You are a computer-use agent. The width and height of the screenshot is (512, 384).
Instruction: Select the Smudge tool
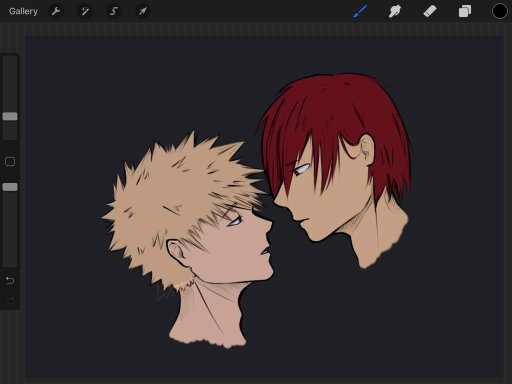pos(395,11)
